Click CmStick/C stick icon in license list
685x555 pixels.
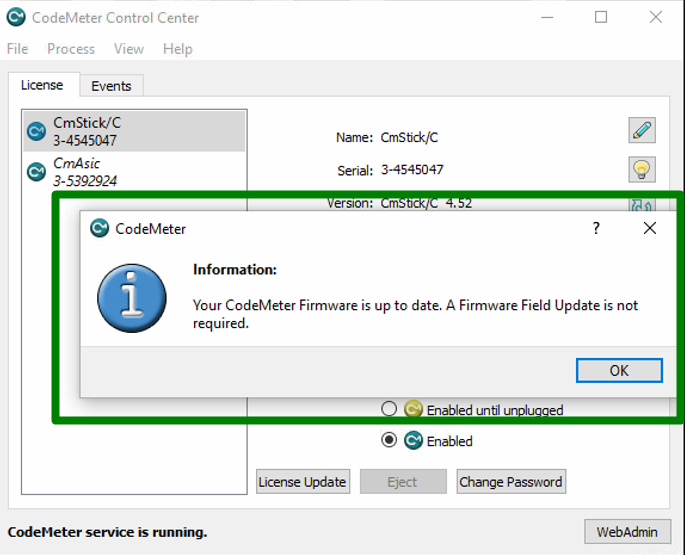tap(36, 131)
